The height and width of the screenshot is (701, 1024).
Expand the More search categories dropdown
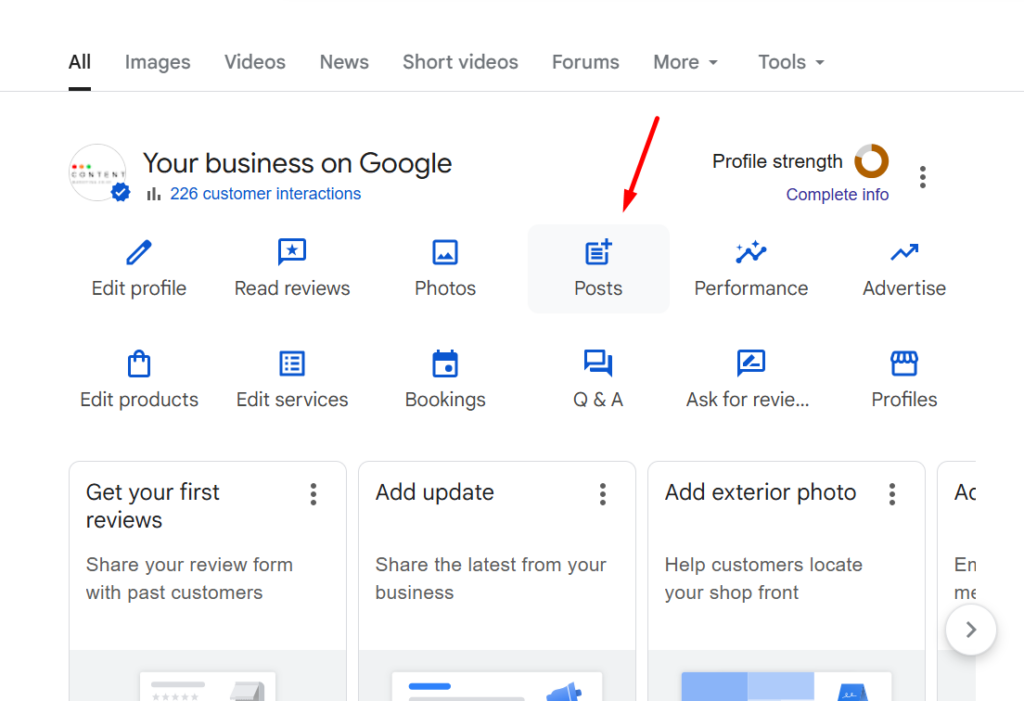(x=685, y=62)
